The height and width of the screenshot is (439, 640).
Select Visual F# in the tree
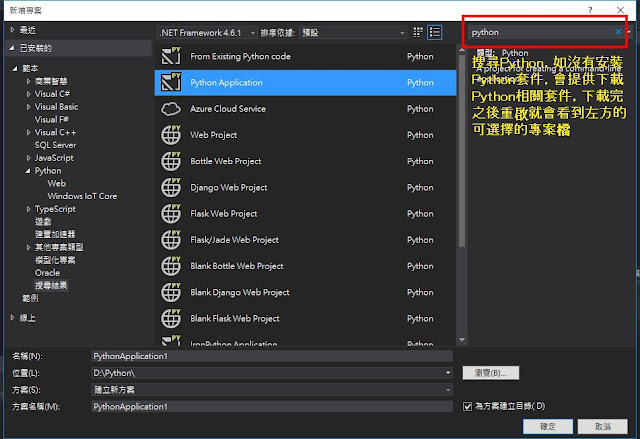(51, 120)
